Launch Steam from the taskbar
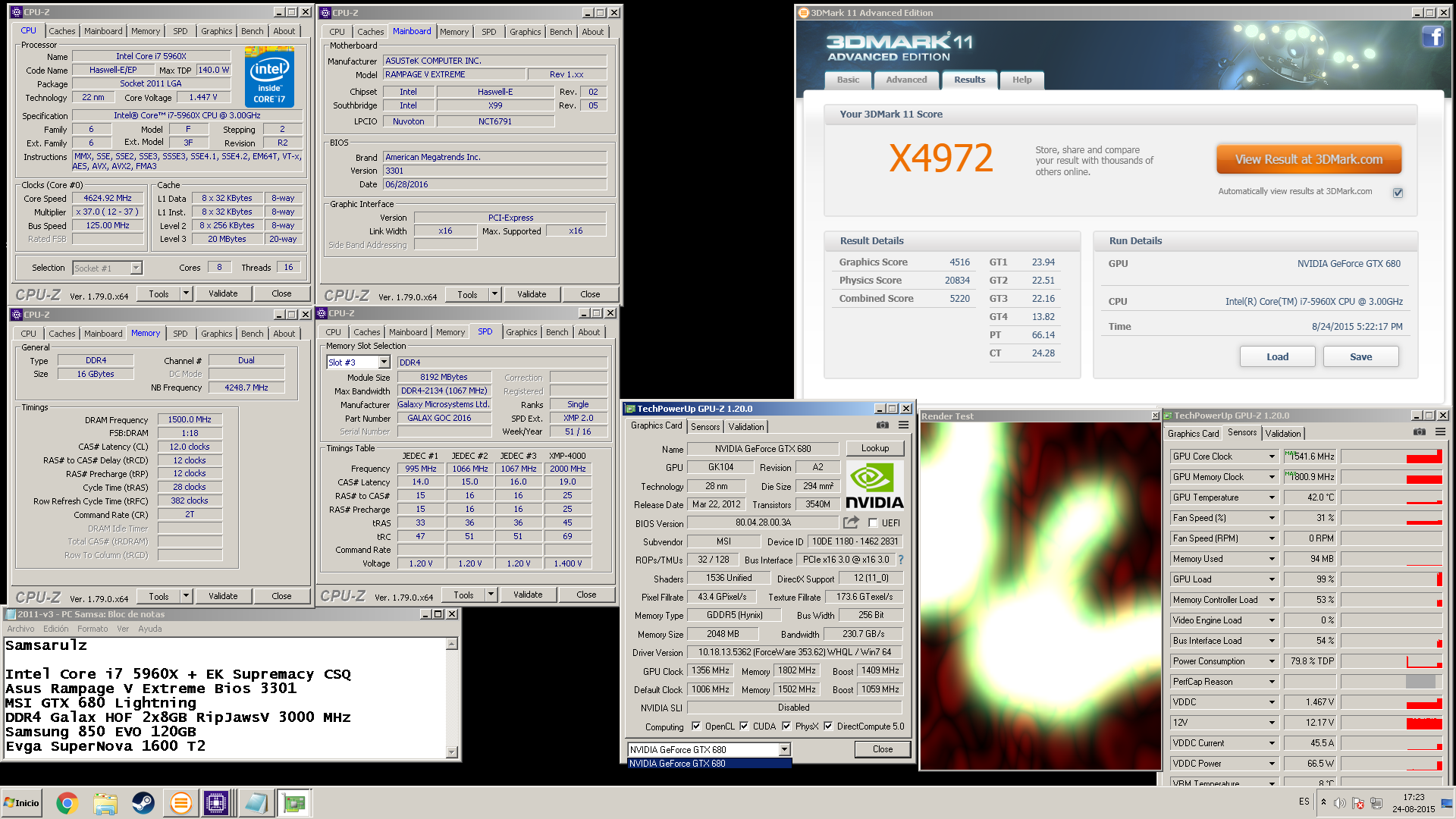The height and width of the screenshot is (819, 1456). [143, 803]
